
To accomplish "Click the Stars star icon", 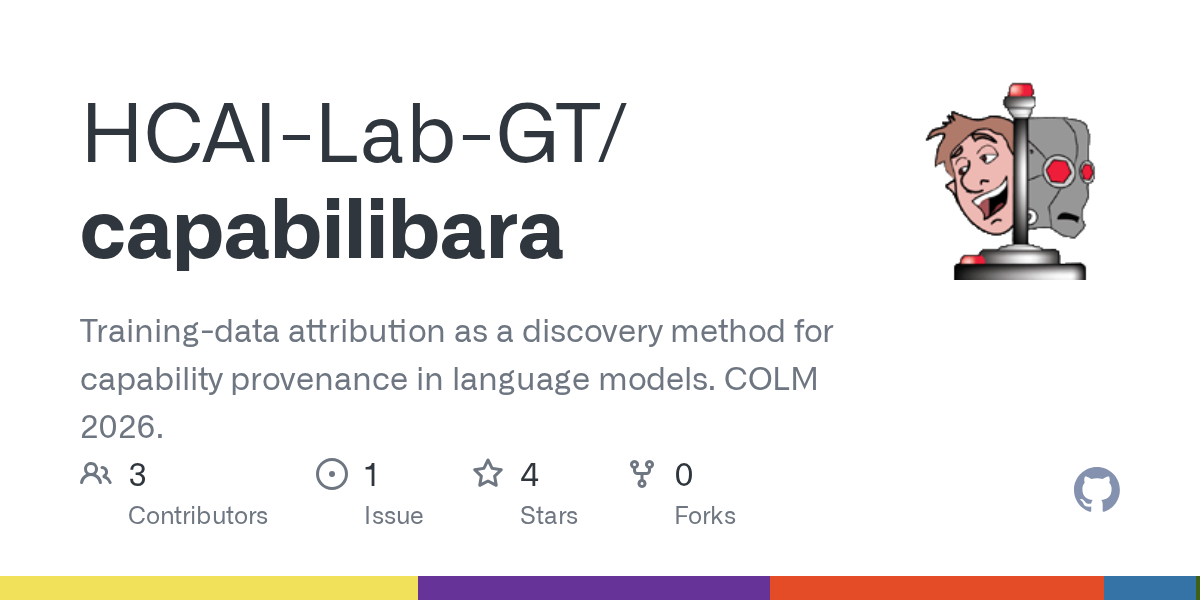I will 488,473.
